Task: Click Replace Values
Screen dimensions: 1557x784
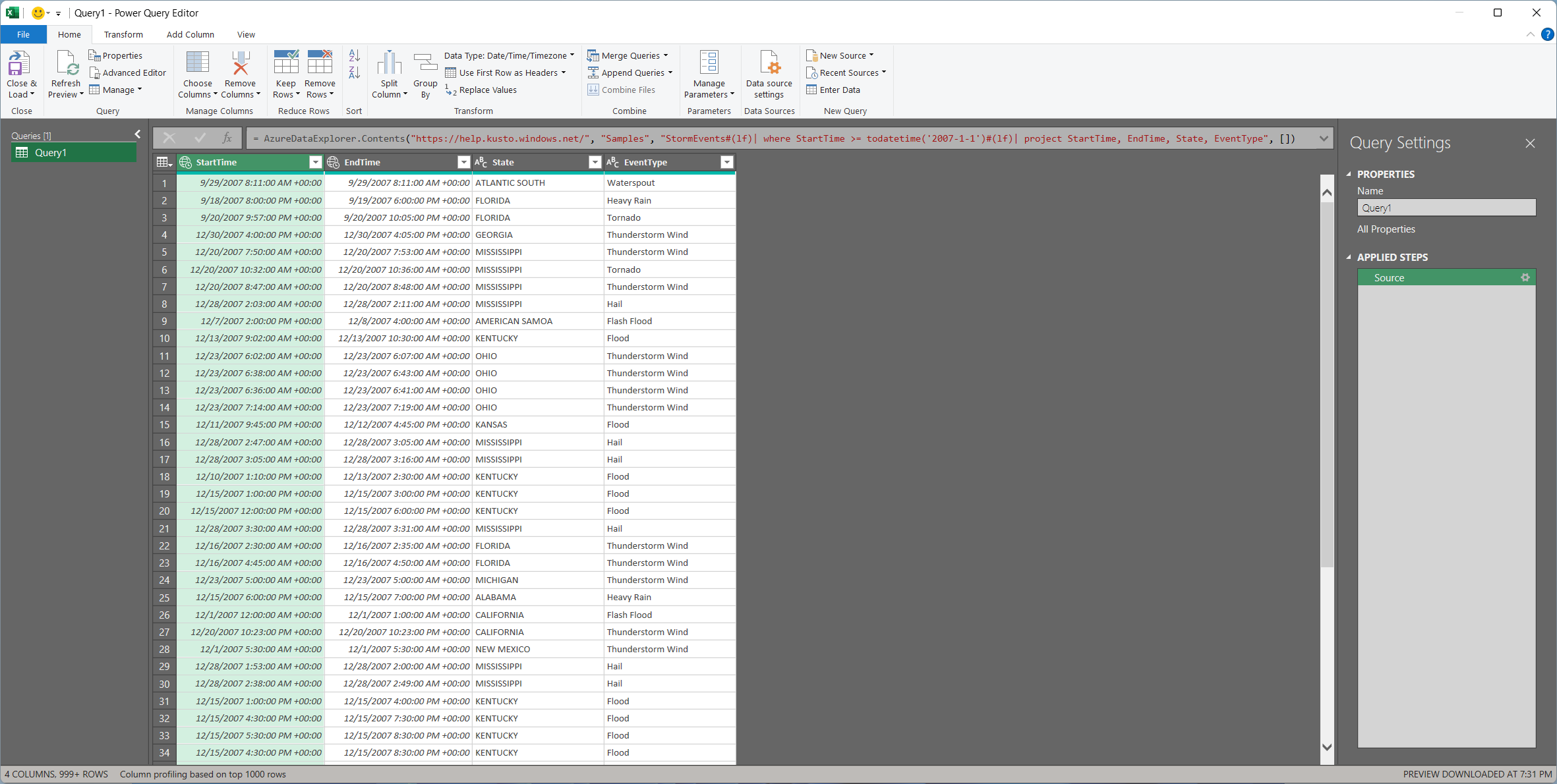Action: (x=481, y=90)
